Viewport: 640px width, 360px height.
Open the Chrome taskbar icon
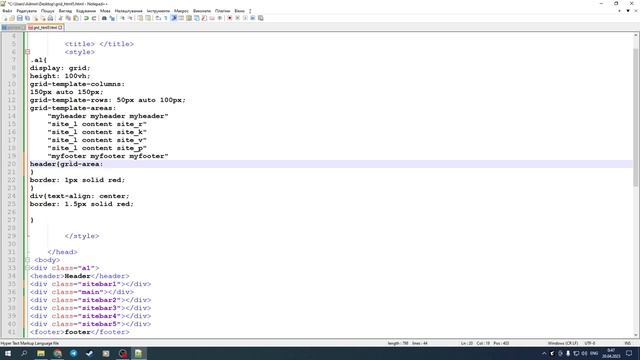(x=58, y=353)
